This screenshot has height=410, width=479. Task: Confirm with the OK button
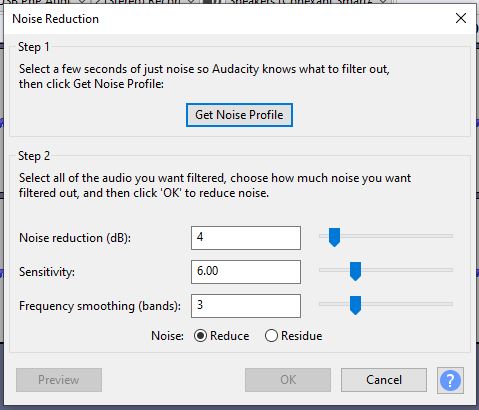point(288,380)
